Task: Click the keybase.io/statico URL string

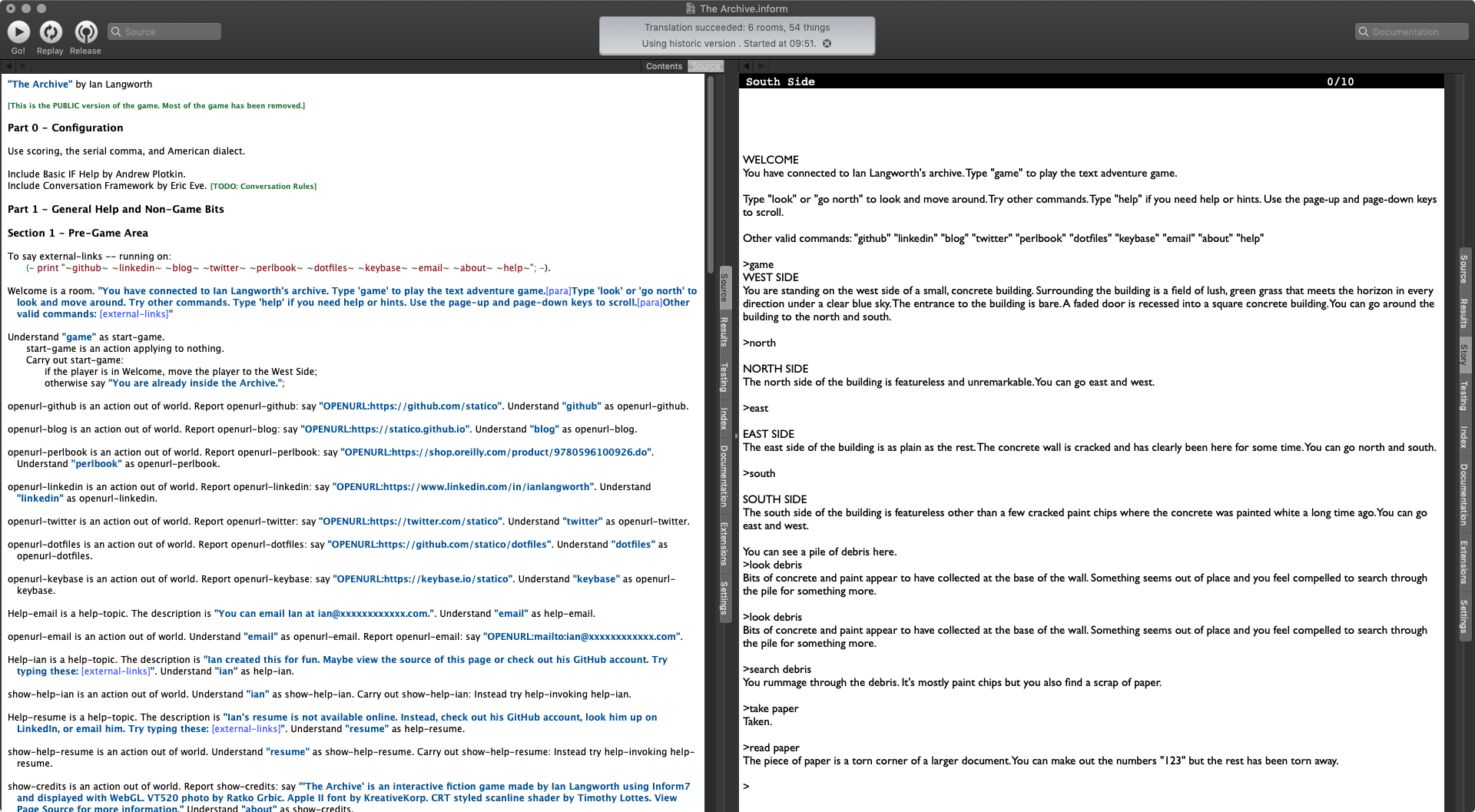Action: (422, 579)
